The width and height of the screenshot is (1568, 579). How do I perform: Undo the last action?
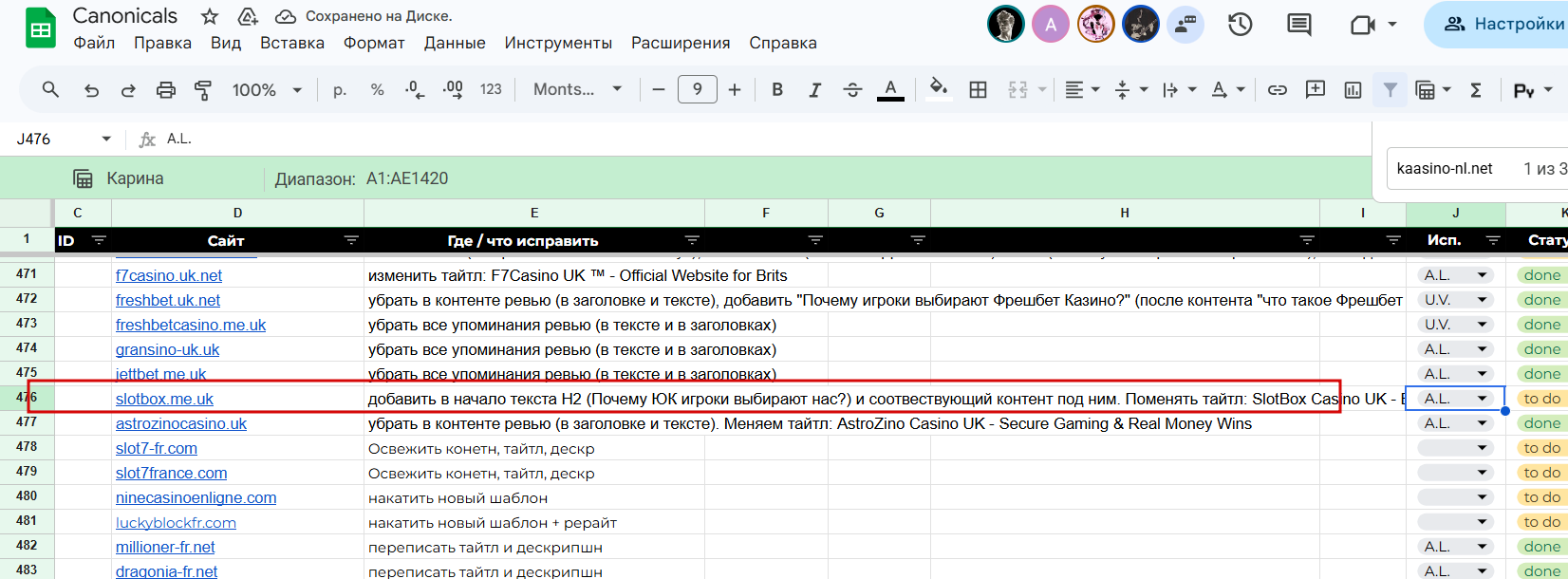point(91,89)
